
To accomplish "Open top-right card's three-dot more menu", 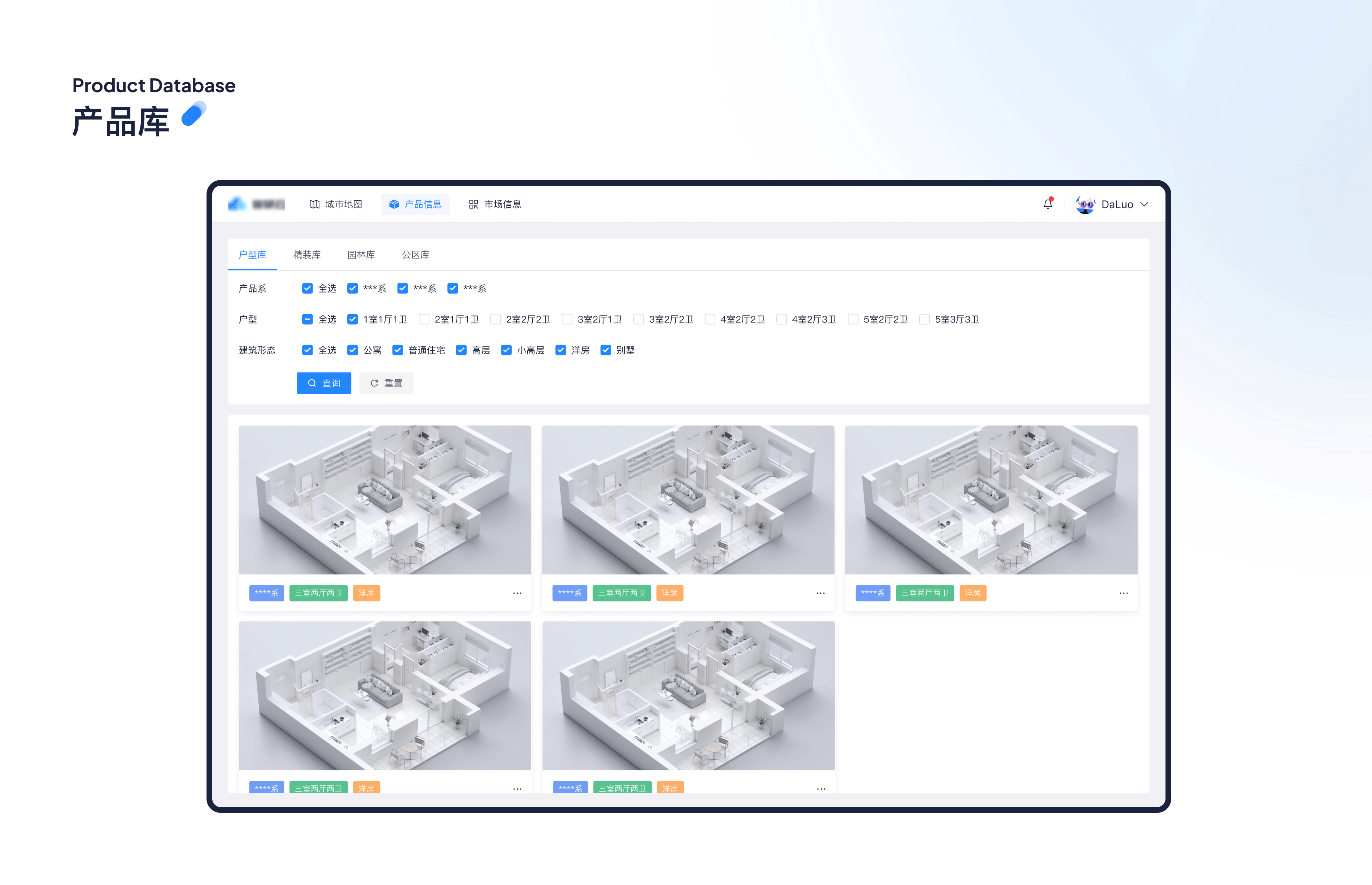I will coord(1124,593).
